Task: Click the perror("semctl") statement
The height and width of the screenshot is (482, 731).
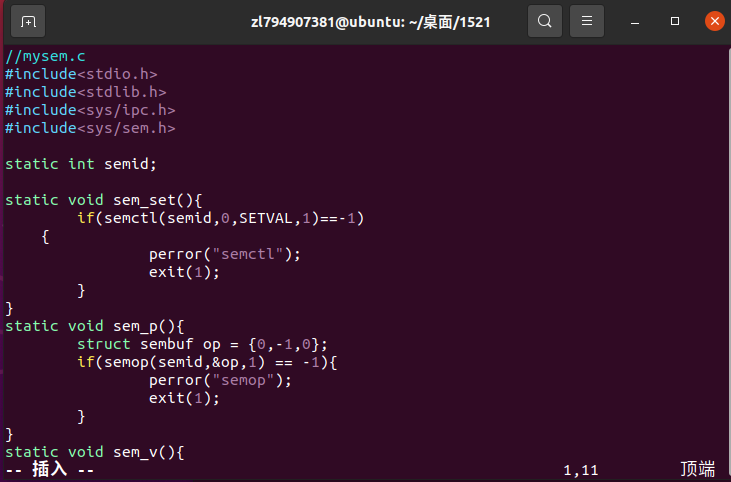Action: [225, 255]
